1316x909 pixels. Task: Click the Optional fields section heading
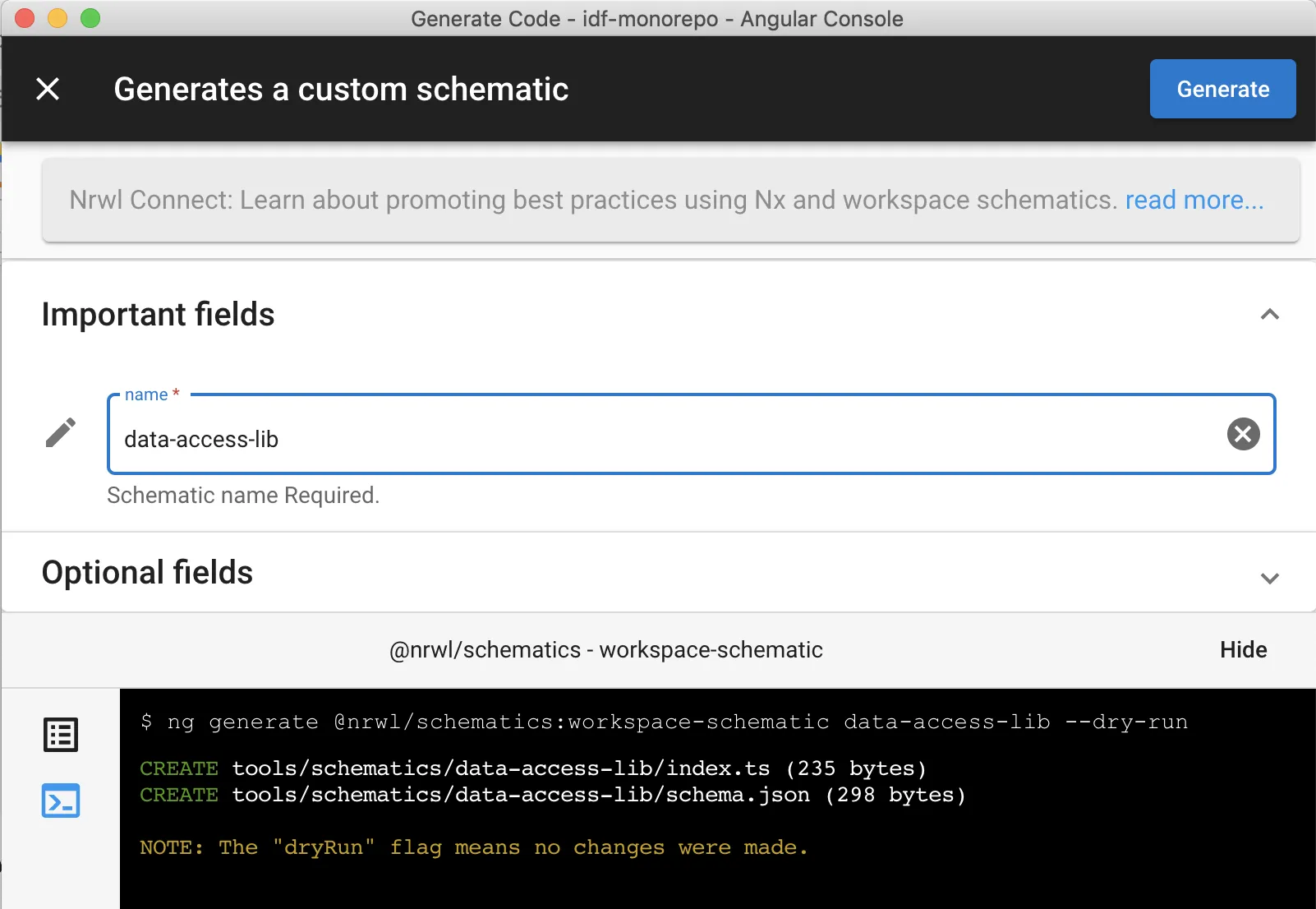(148, 573)
